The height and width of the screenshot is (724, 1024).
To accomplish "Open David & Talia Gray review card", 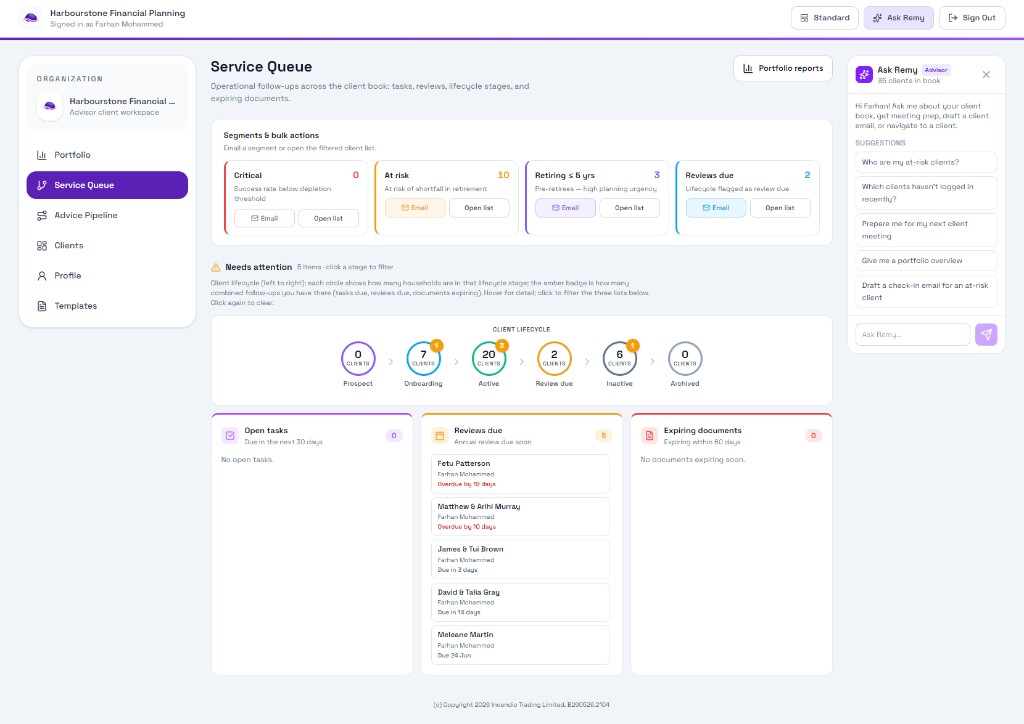I will tap(520, 602).
